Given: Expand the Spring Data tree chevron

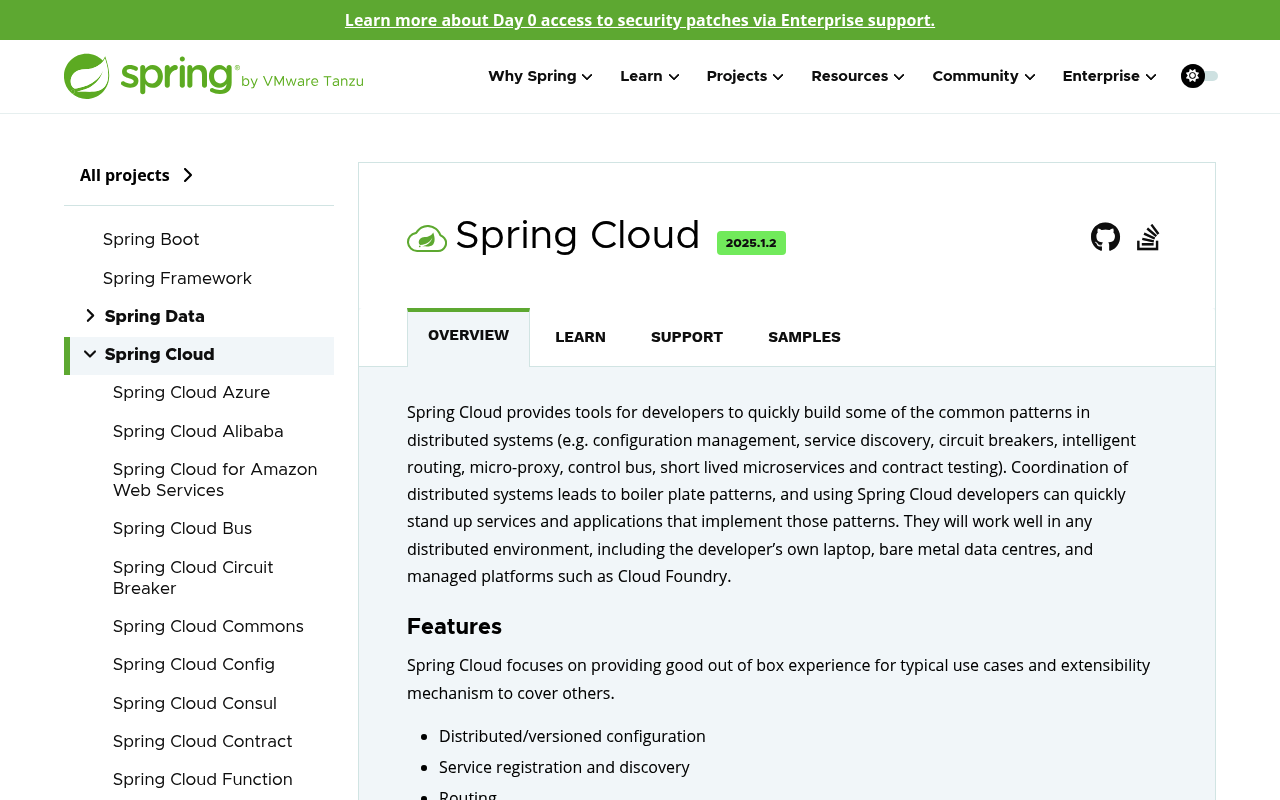Looking at the screenshot, I should [90, 316].
